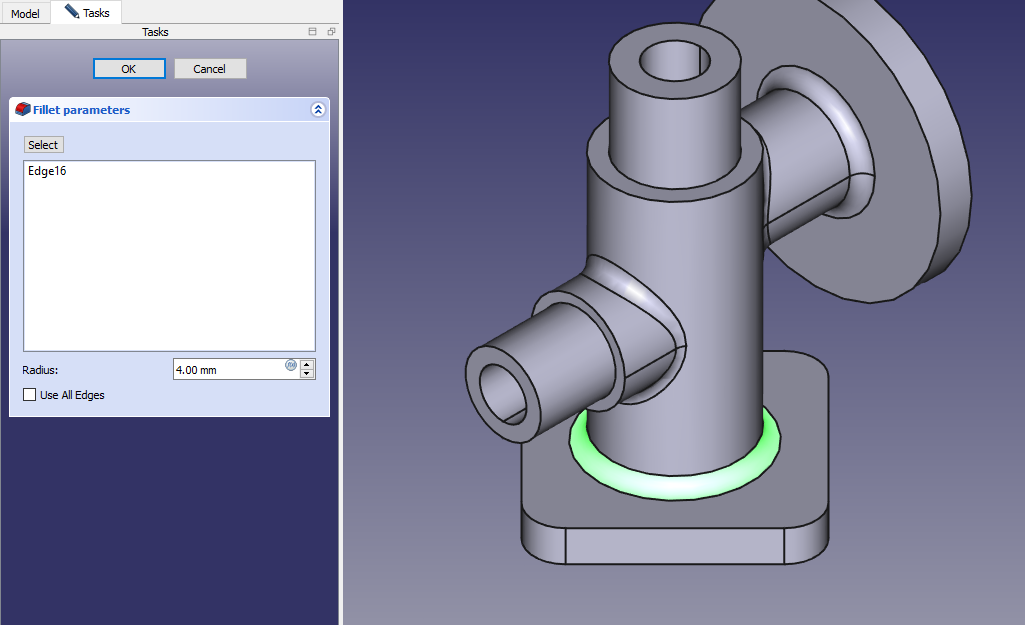This screenshot has height=625, width=1025.
Task: Enable the Use All Edges checkbox
Action: click(30, 395)
